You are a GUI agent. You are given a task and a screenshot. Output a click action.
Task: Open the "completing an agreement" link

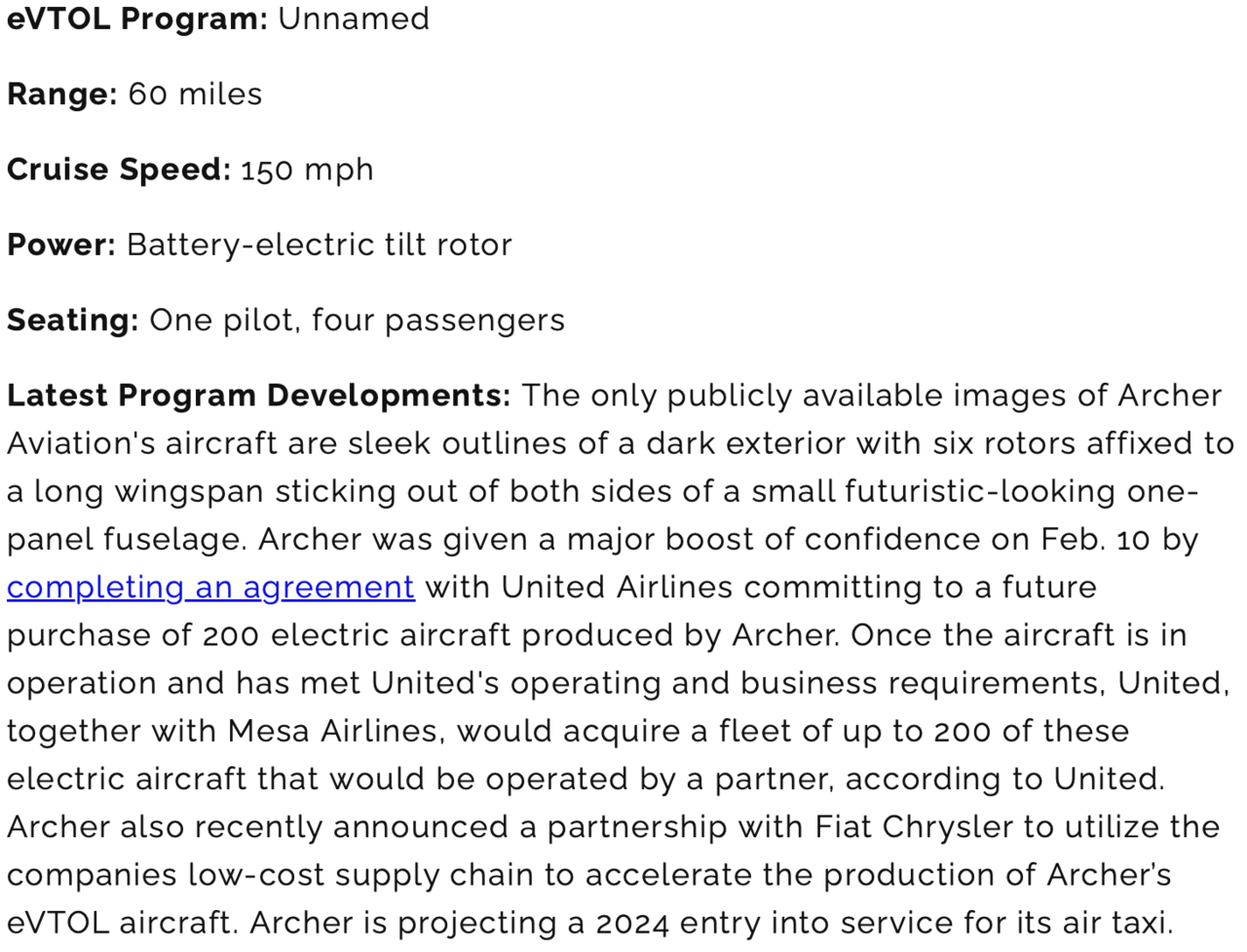pyautogui.click(x=210, y=588)
